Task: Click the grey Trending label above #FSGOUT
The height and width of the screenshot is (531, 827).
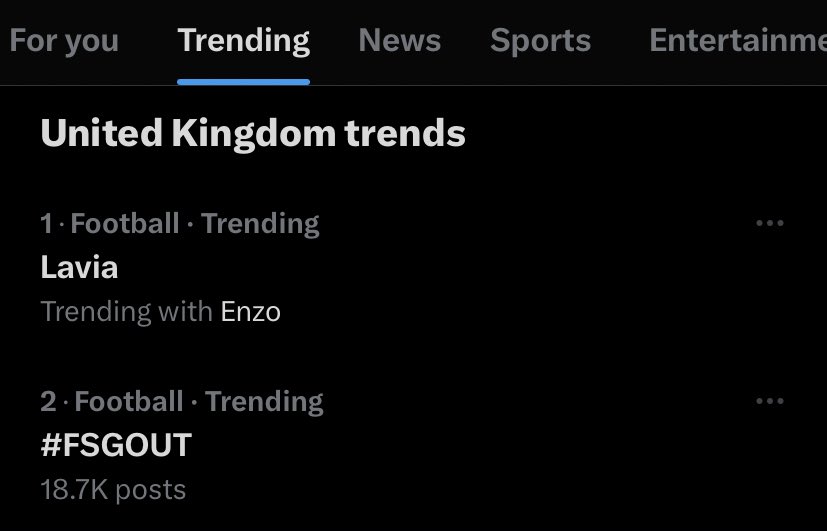Action: coord(264,402)
